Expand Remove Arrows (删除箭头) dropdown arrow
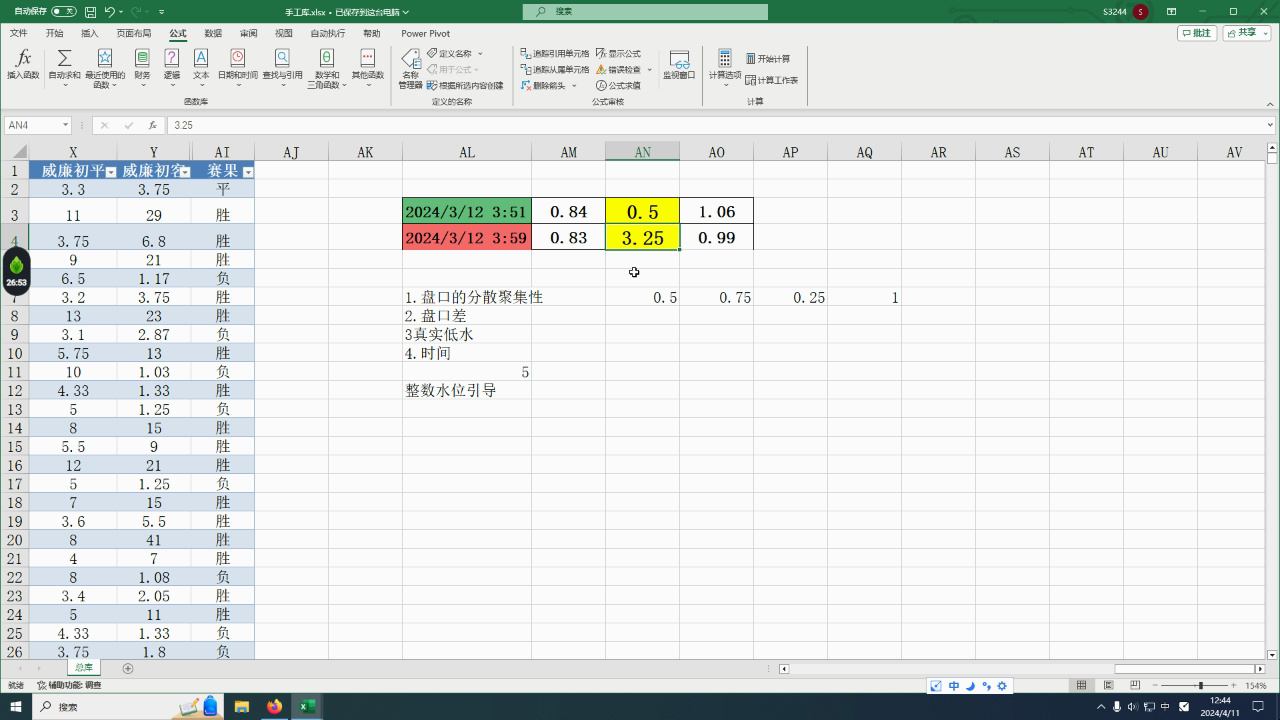The width and height of the screenshot is (1280, 720). coord(574,85)
